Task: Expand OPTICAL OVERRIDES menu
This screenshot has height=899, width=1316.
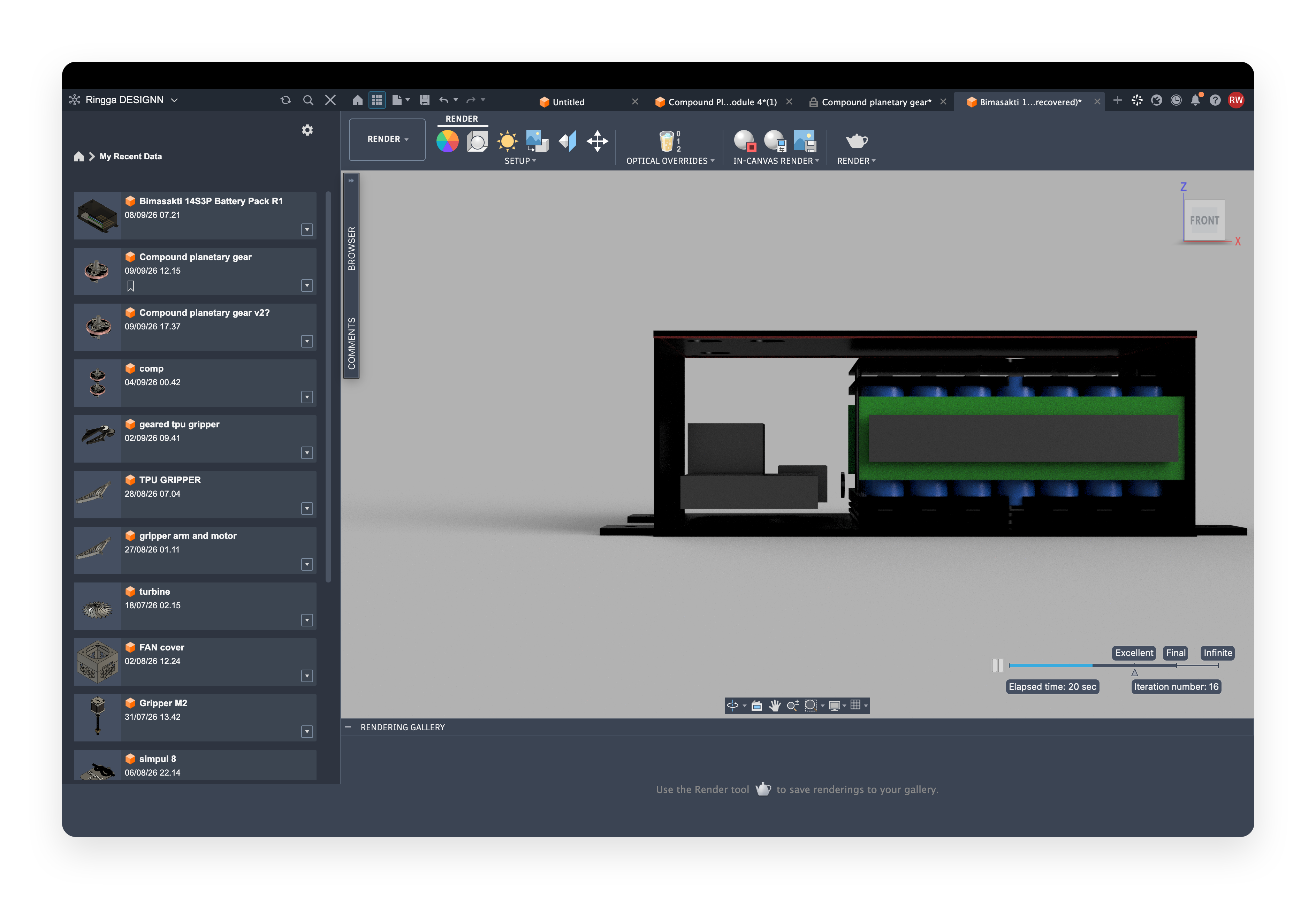Action: tap(670, 161)
